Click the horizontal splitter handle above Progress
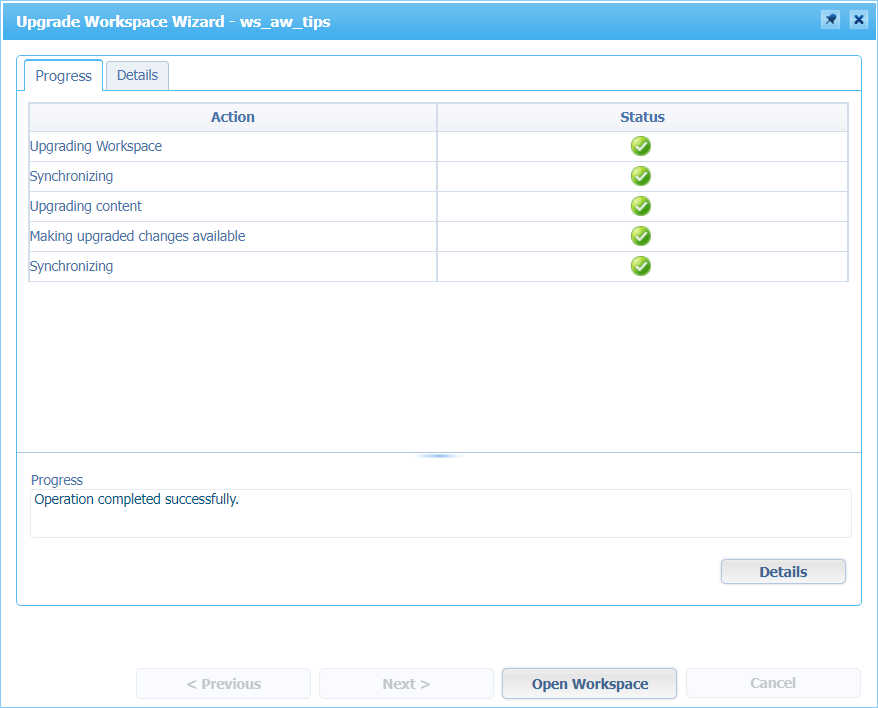The image size is (878, 708). [x=438, y=456]
